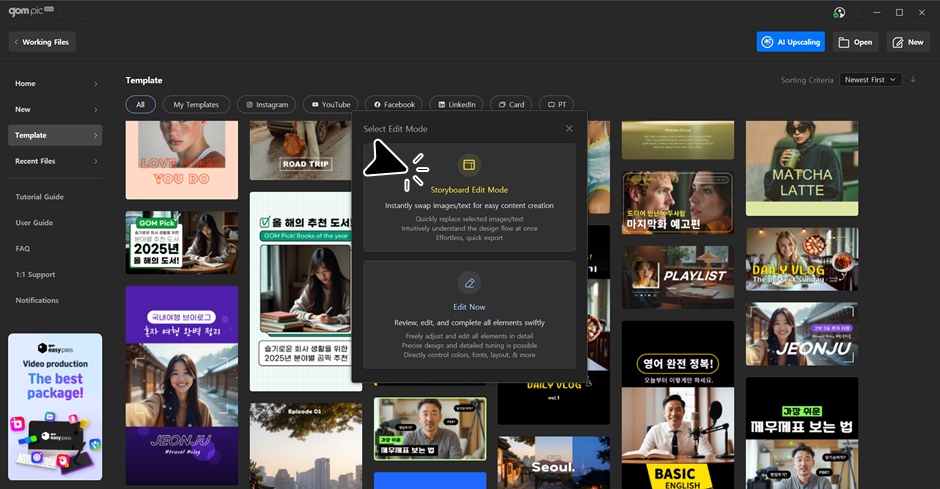Select the Matcha Latte template thumbnail

[801, 168]
